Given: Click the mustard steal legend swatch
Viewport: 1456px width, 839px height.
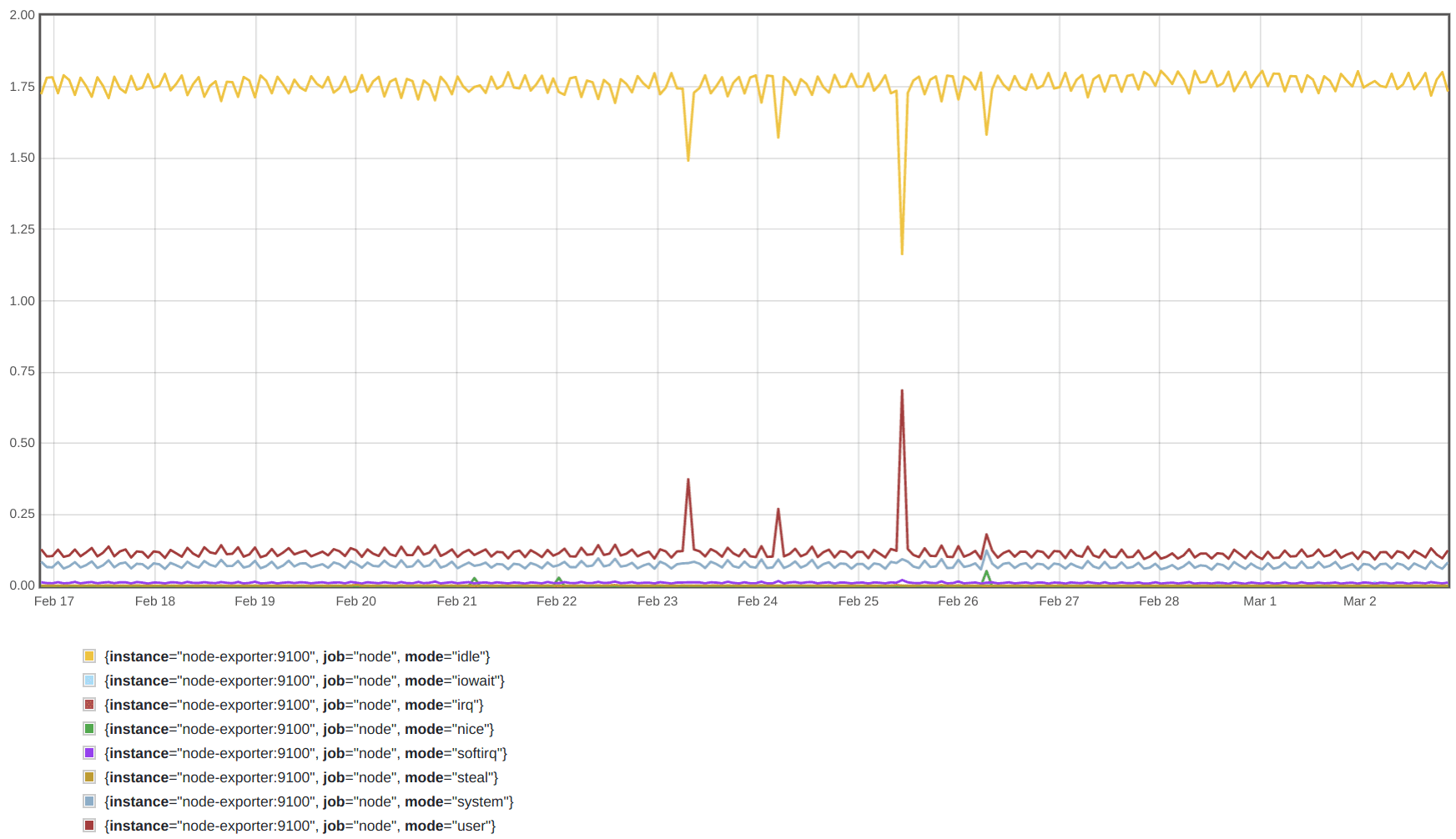Looking at the screenshot, I should (x=89, y=777).
